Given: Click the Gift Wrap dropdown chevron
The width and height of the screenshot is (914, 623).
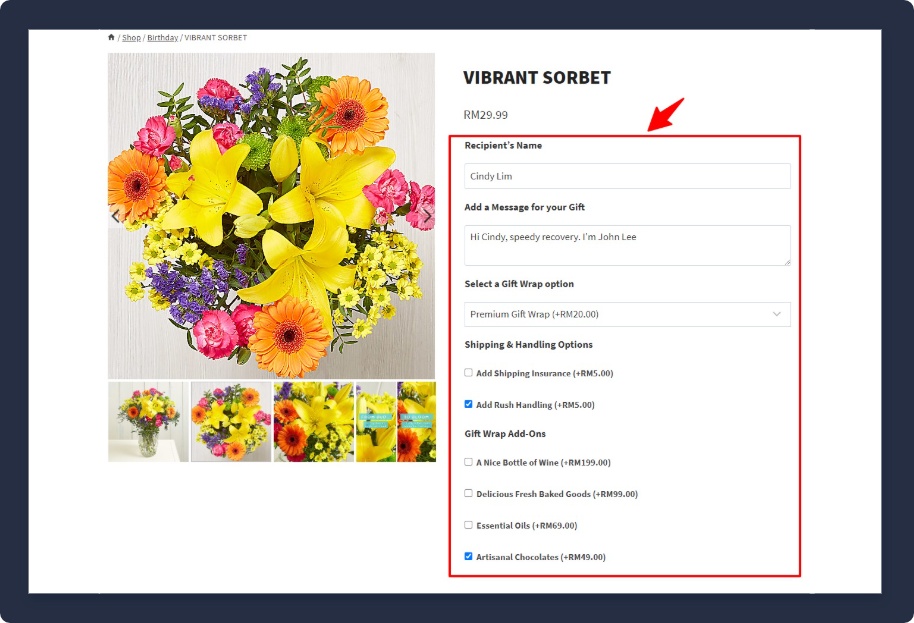Looking at the screenshot, I should pyautogui.click(x=777, y=314).
